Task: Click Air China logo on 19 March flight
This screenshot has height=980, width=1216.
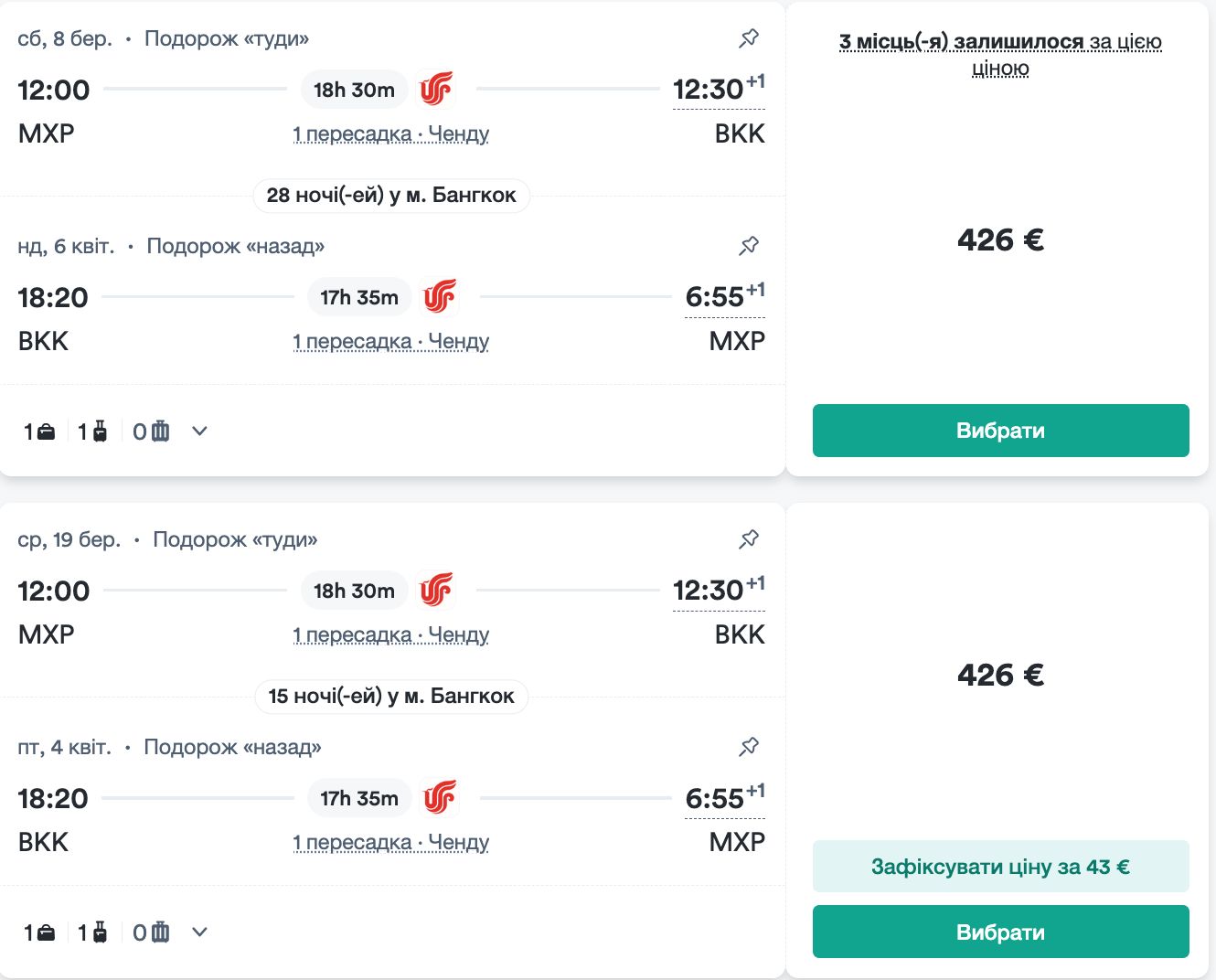Action: [x=436, y=591]
